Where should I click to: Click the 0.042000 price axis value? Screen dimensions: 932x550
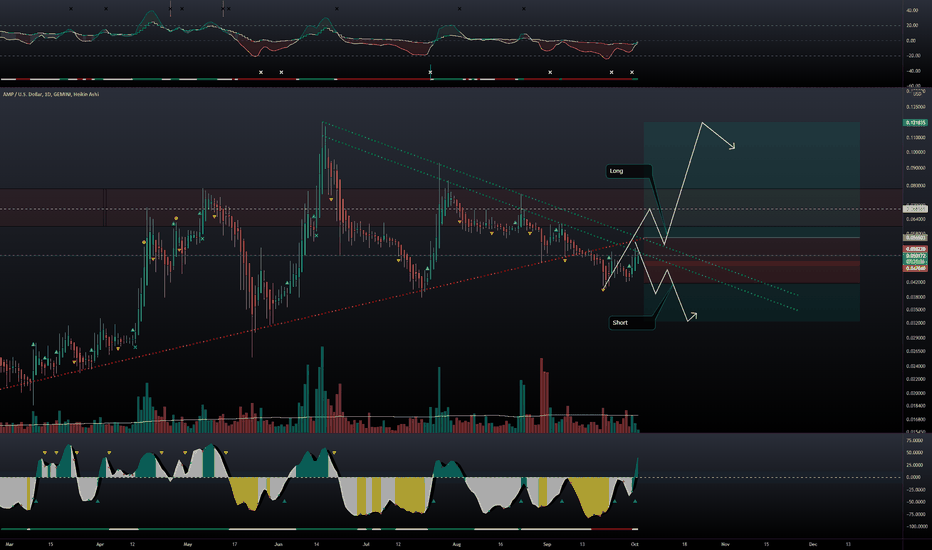(x=915, y=282)
